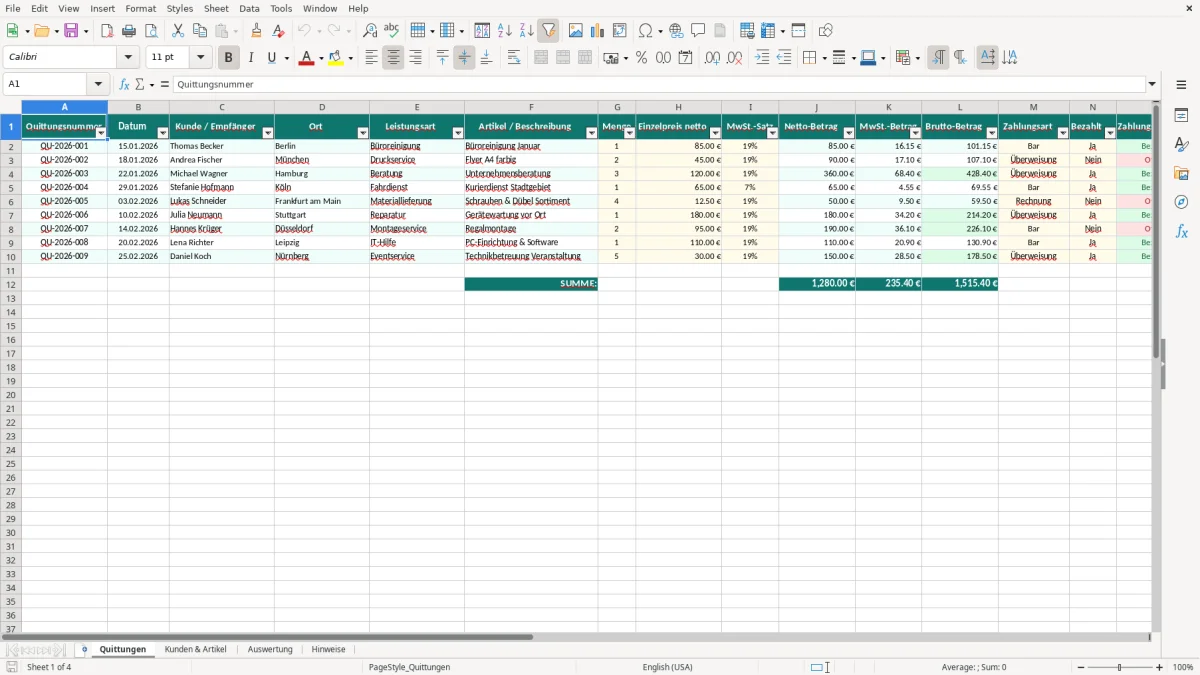Switch to the Auswertung sheet tab
This screenshot has width=1200, height=675.
(270, 650)
